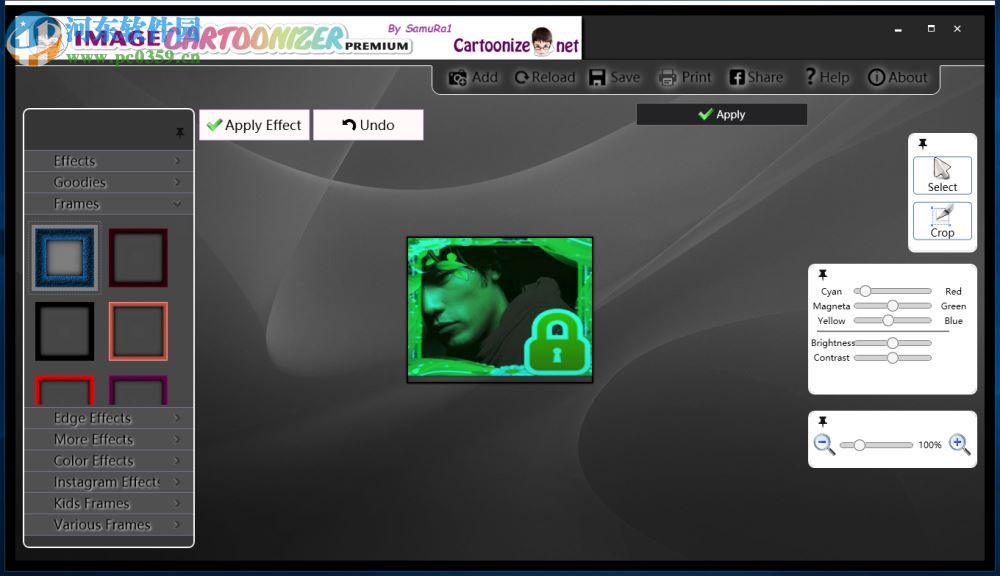Expand the Goodies category
Image resolution: width=1000 pixels, height=576 pixels.
pyautogui.click(x=109, y=182)
